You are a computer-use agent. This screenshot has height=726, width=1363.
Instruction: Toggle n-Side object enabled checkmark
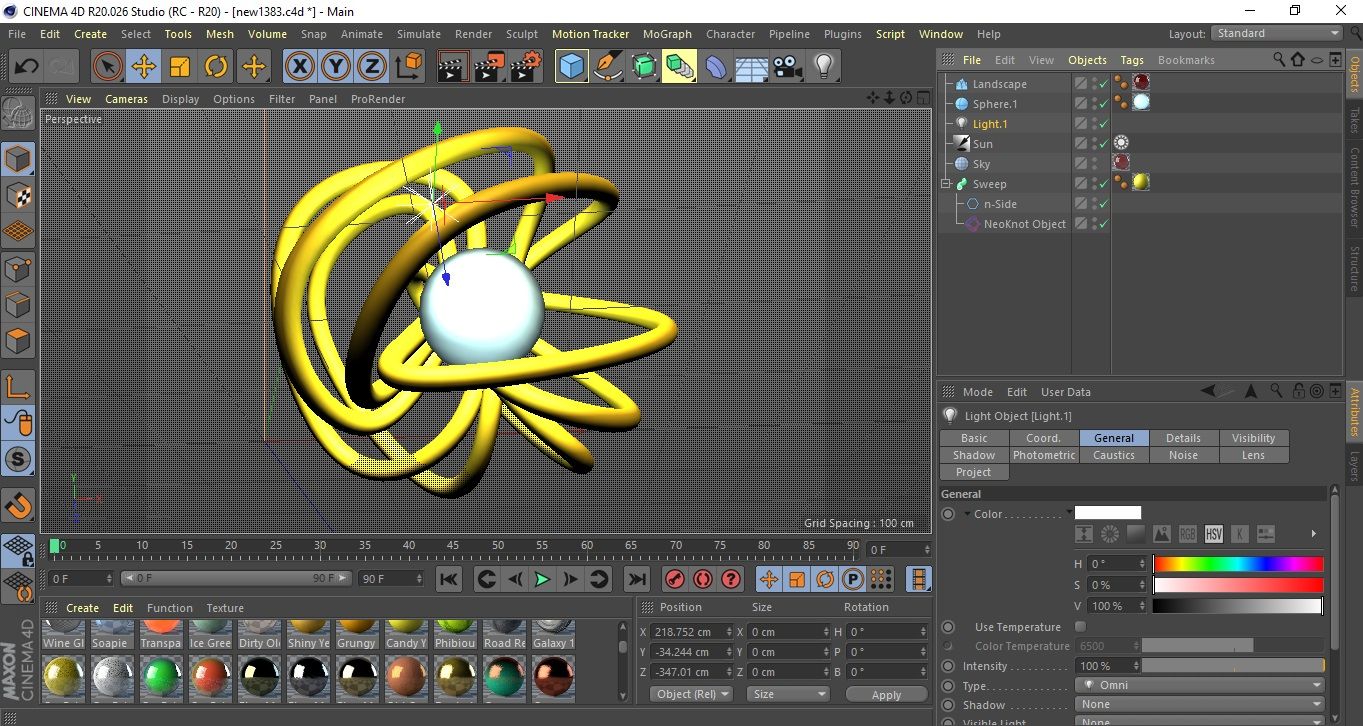tap(1103, 204)
